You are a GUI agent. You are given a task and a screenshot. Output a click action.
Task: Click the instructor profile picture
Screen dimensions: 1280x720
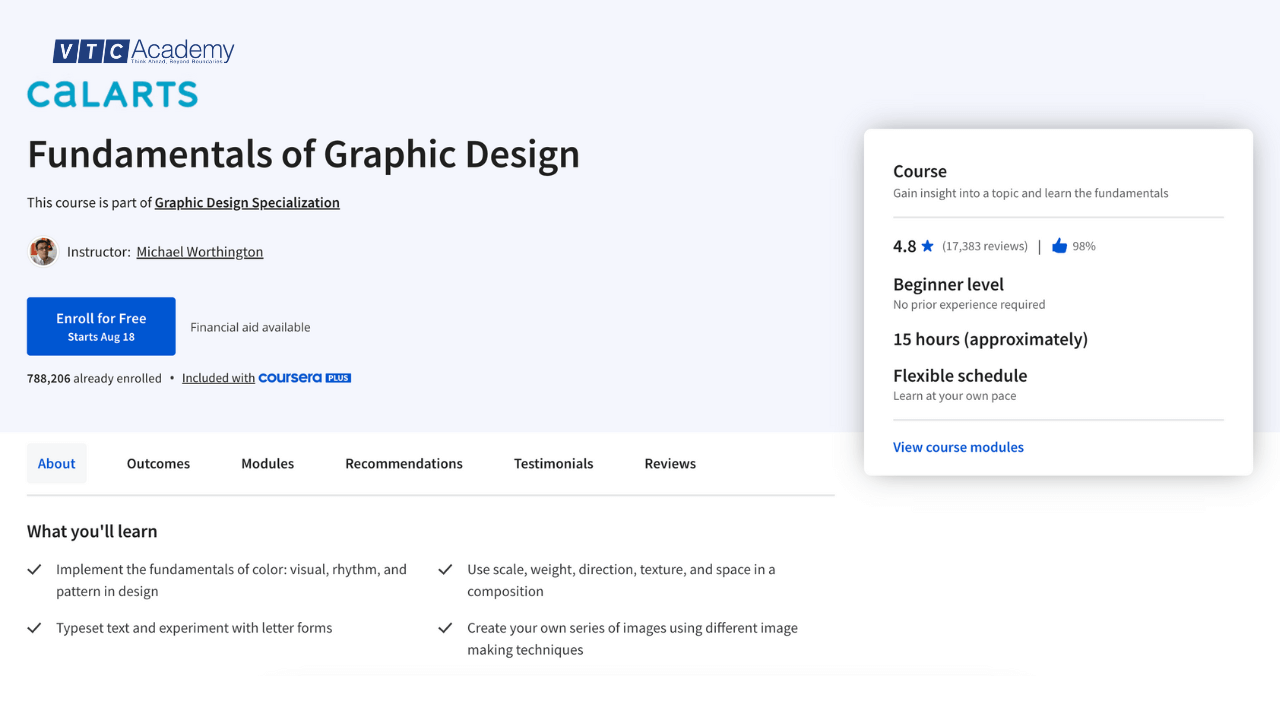click(42, 251)
